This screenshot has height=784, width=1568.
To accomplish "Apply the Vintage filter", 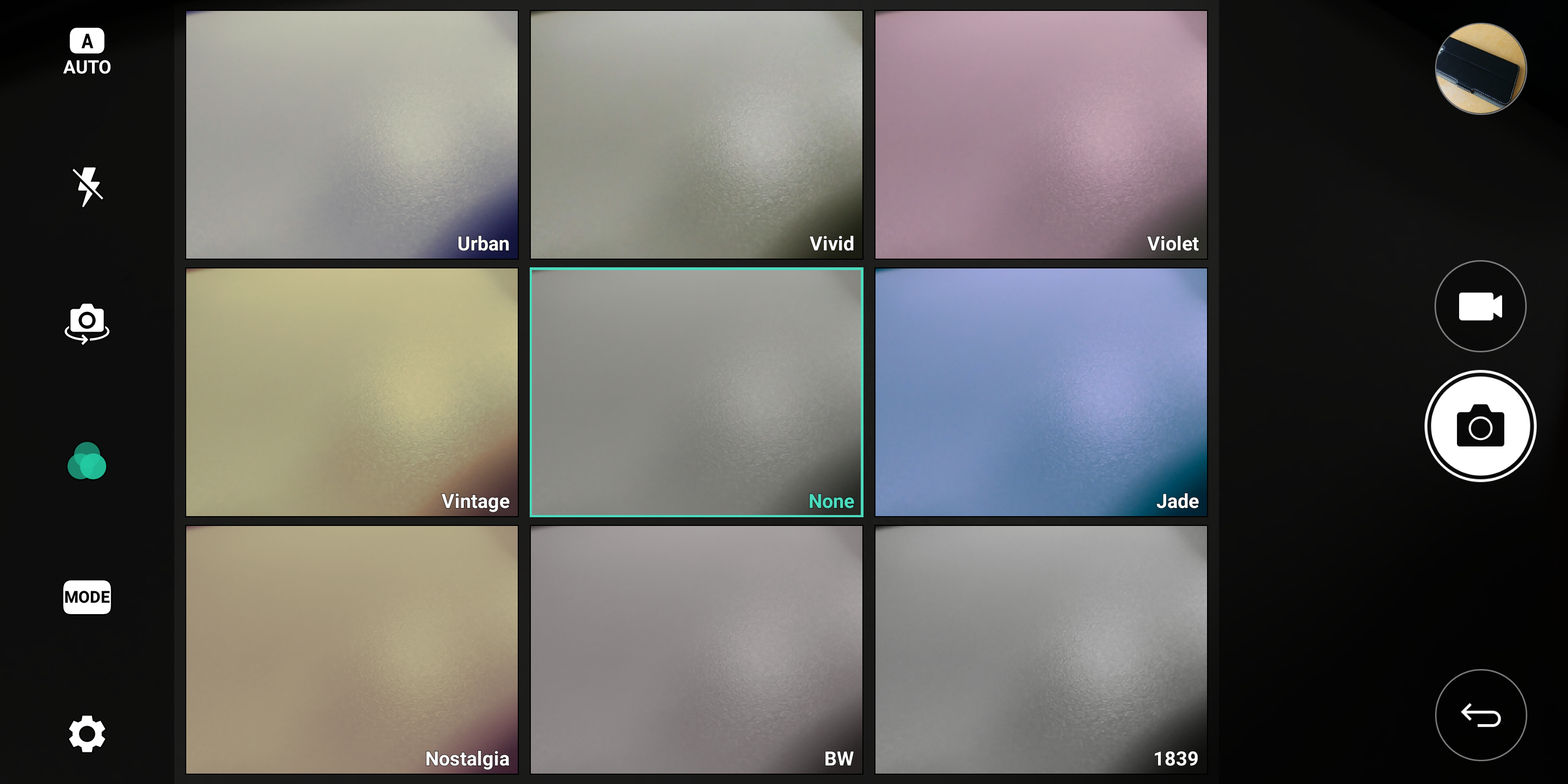I will 352,393.
